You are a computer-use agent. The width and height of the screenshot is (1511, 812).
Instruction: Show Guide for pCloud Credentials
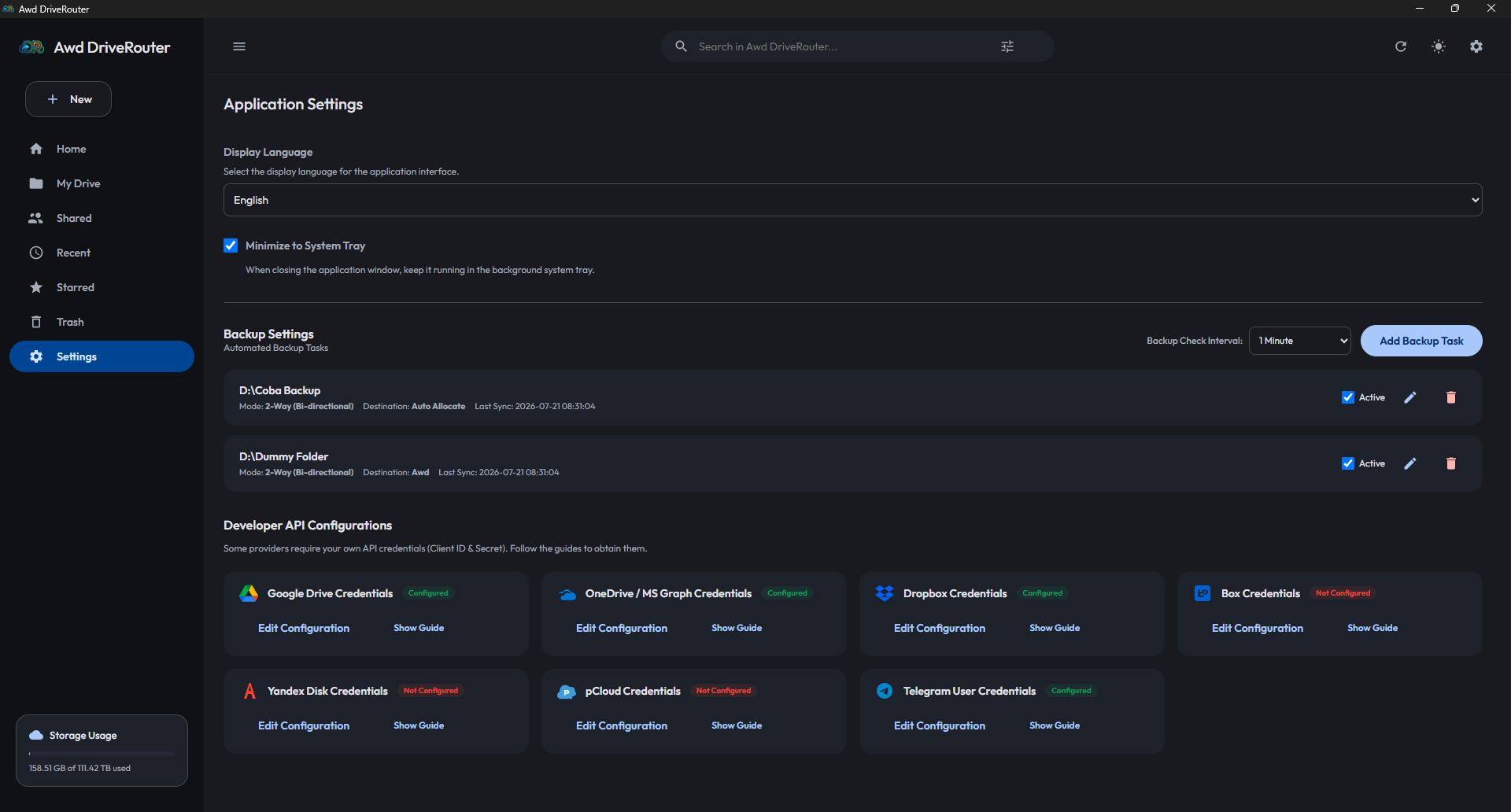coord(737,725)
